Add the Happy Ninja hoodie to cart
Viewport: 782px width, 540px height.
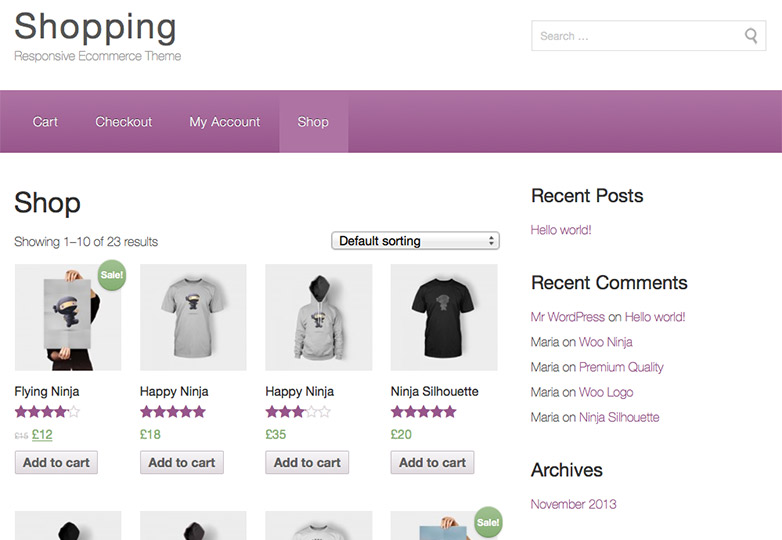(307, 463)
